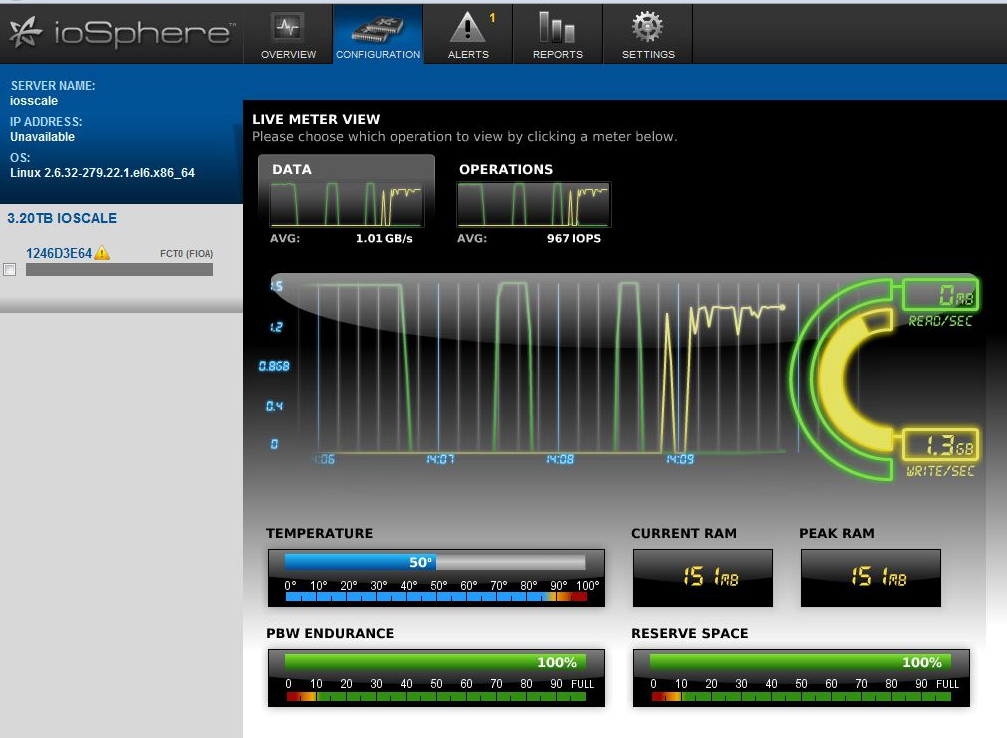Viewport: 1007px width, 738px height.
Task: Click the warning icon next to 1246D3E64
Action: click(101, 253)
